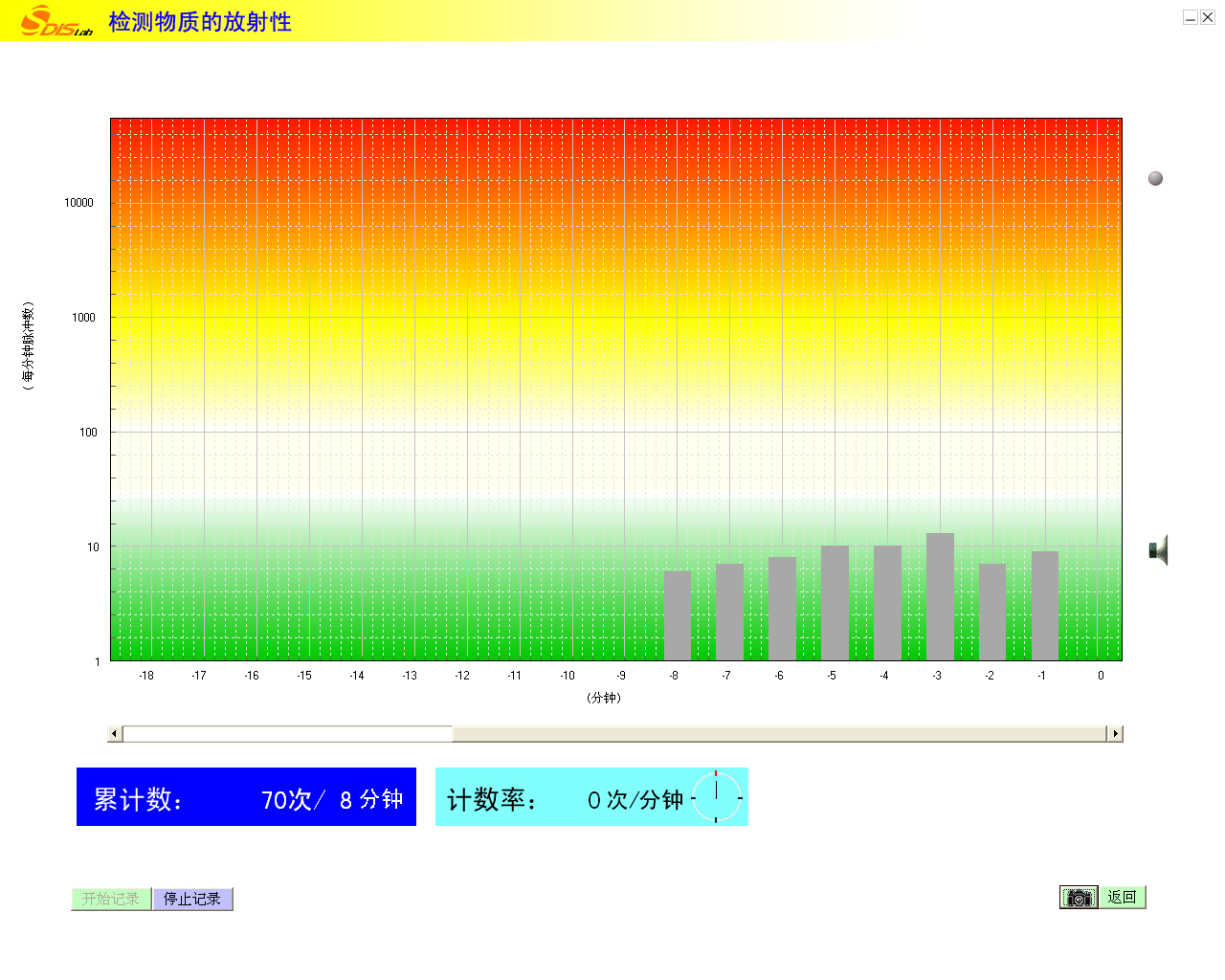The width and height of the screenshot is (1225, 980).
Task: Click the rightmost bar at minute -1
Action: click(x=1045, y=605)
